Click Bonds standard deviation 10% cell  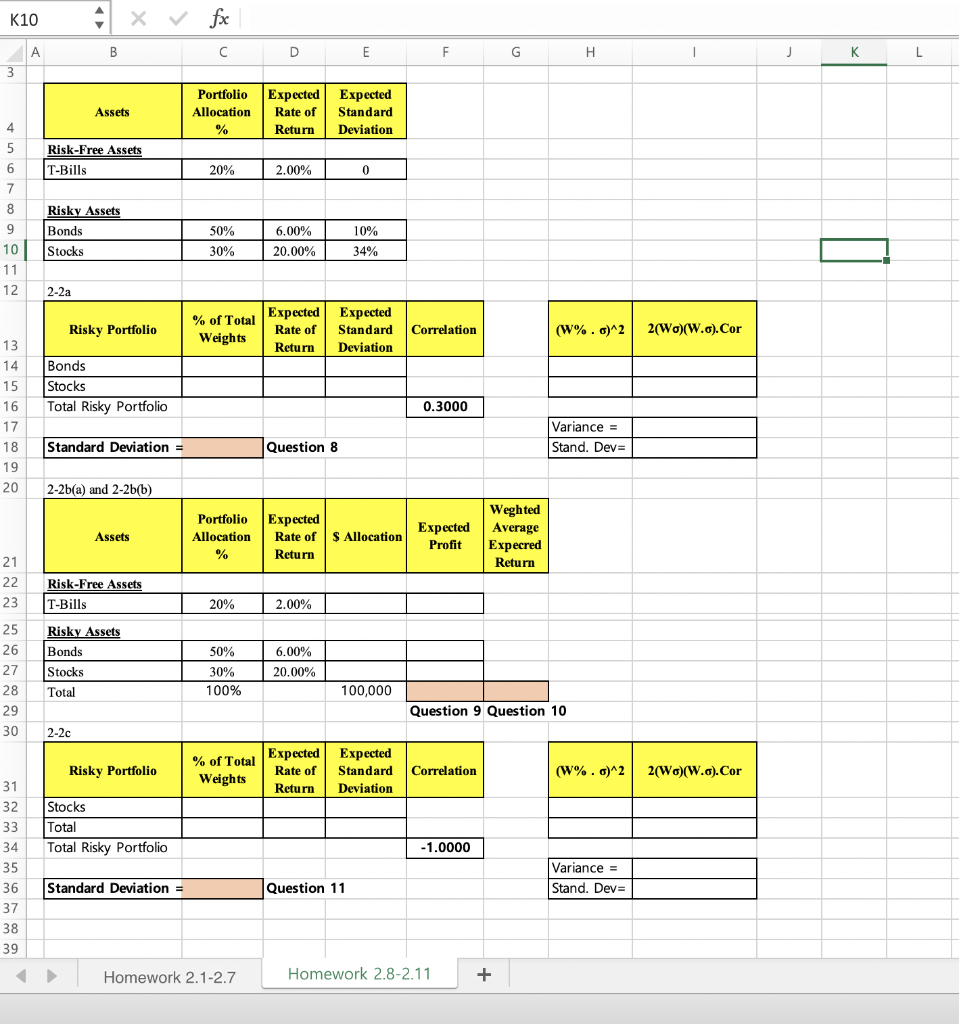point(366,231)
